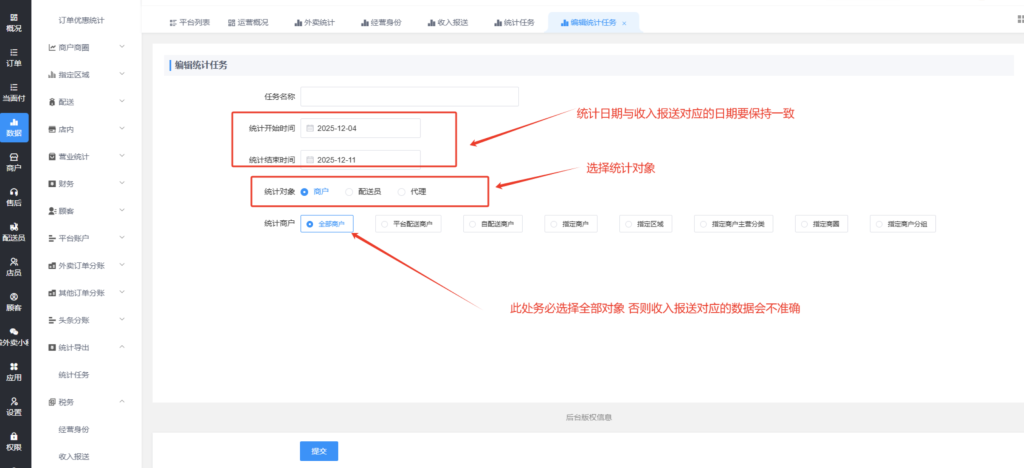Click the 任务名称 text input field

coord(409,97)
